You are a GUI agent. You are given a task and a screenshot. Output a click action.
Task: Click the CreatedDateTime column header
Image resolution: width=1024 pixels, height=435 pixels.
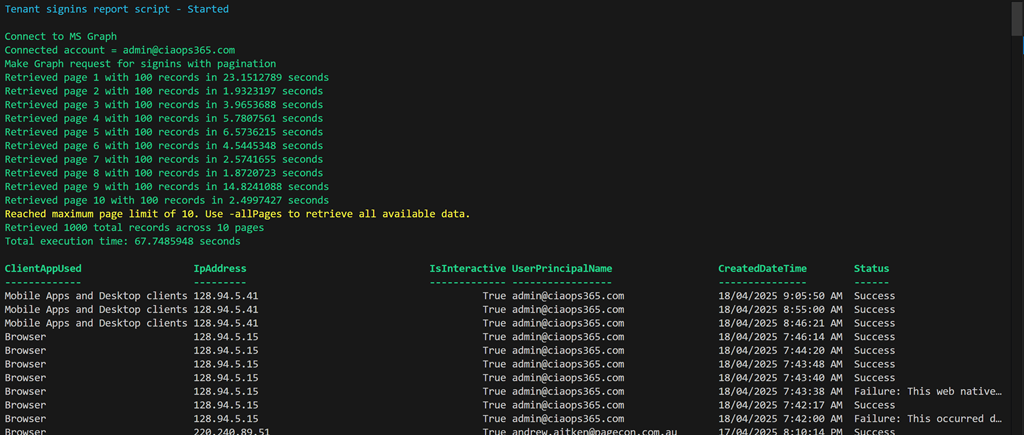point(762,268)
